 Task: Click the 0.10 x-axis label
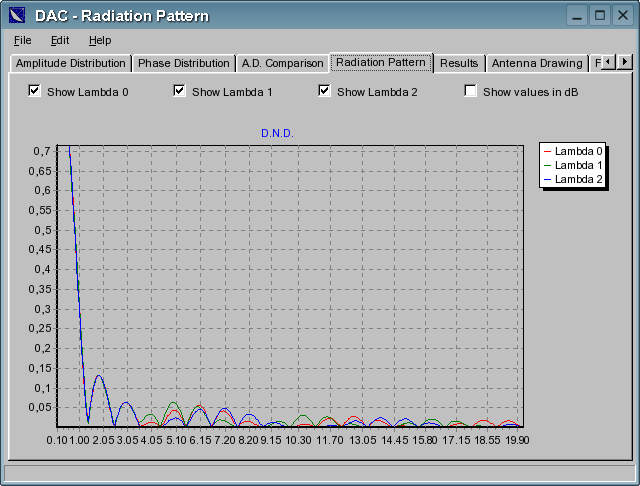click(57, 440)
